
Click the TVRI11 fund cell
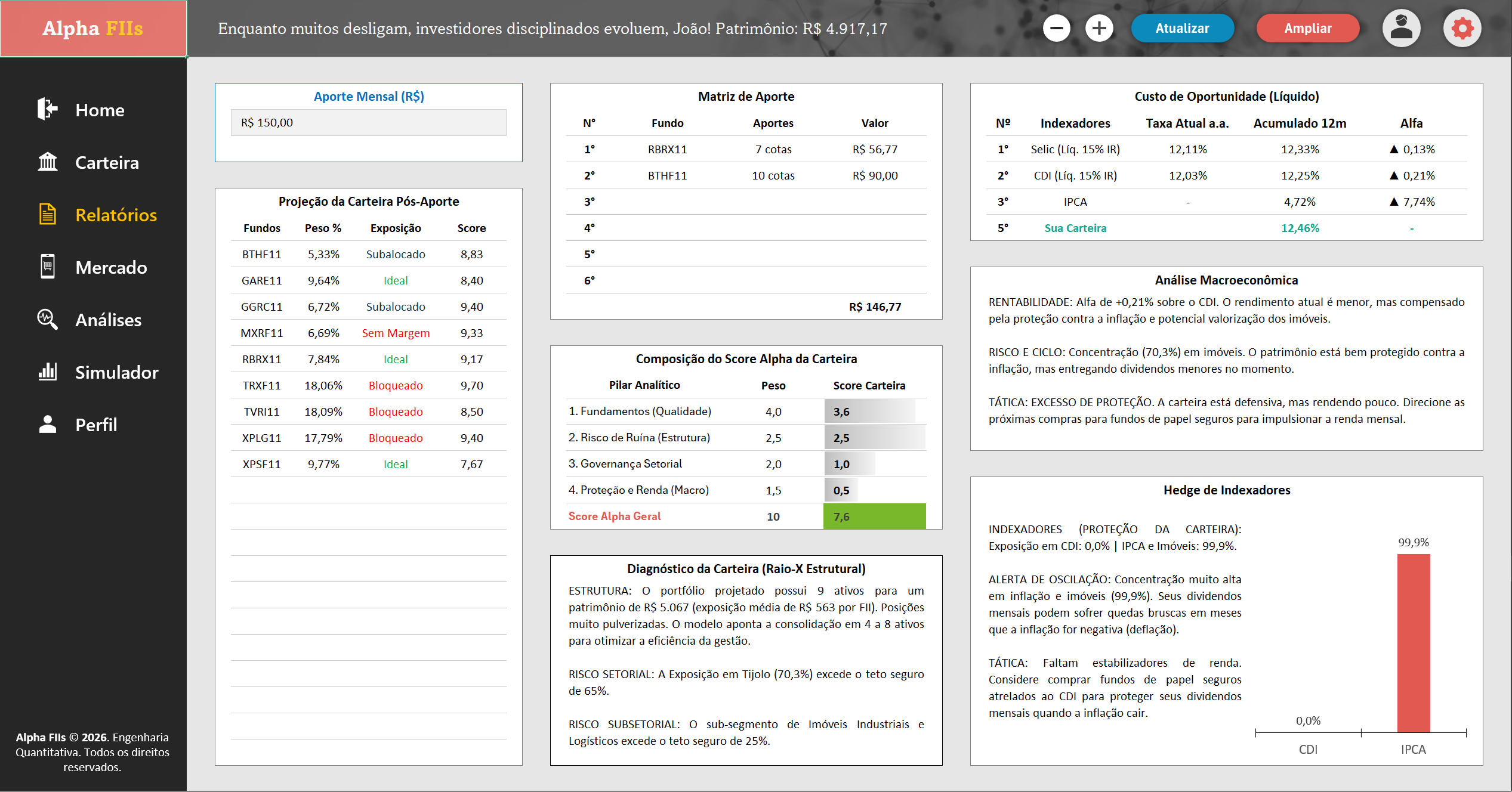point(261,412)
